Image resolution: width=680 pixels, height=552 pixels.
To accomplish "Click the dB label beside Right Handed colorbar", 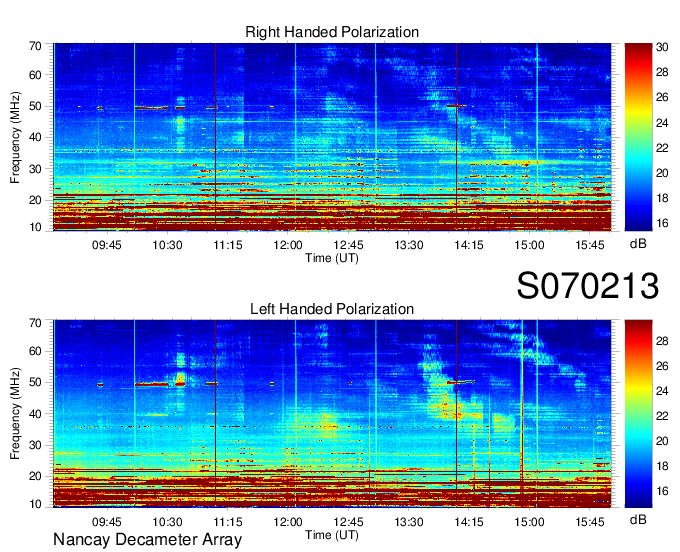I will point(638,244).
